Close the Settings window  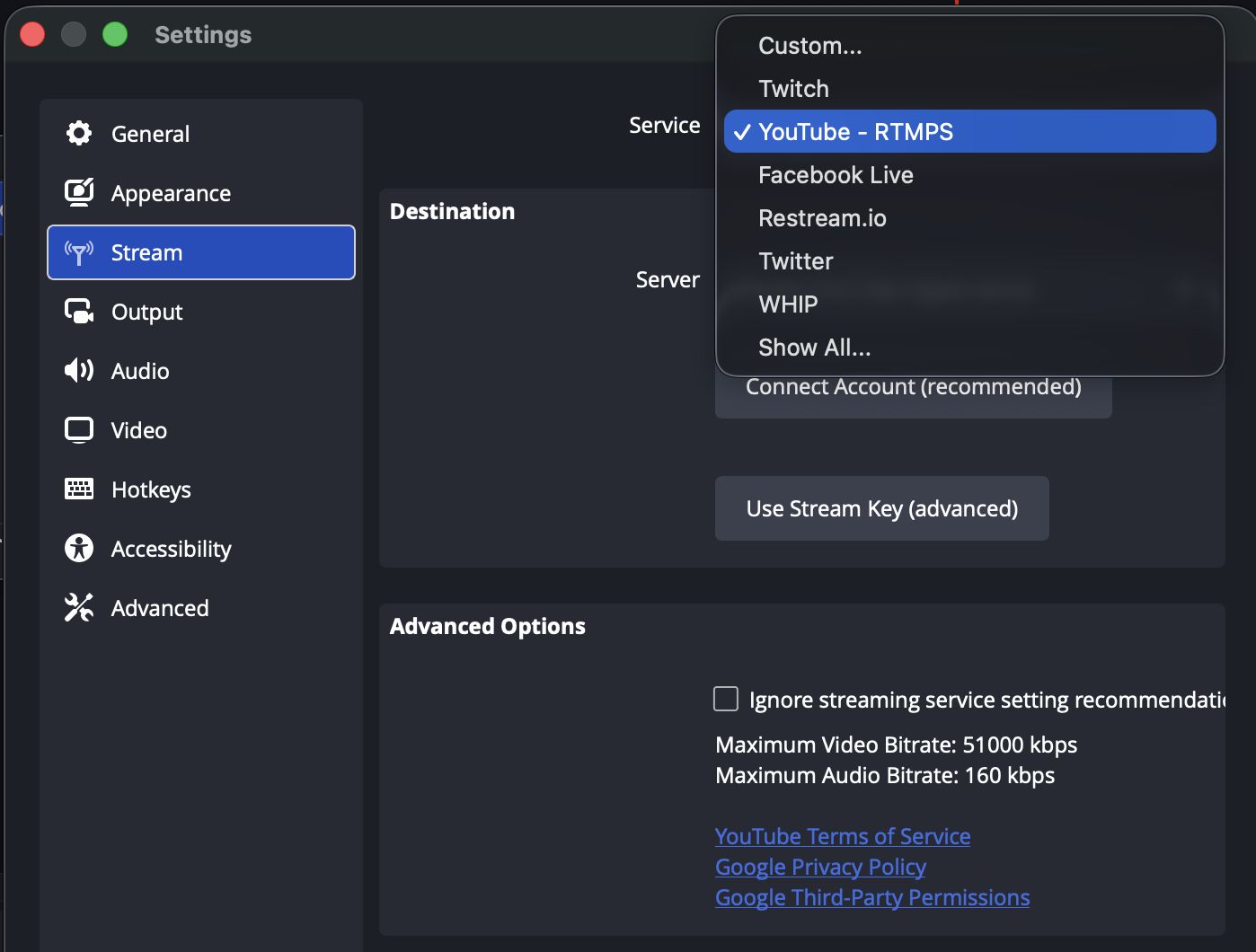(x=32, y=34)
